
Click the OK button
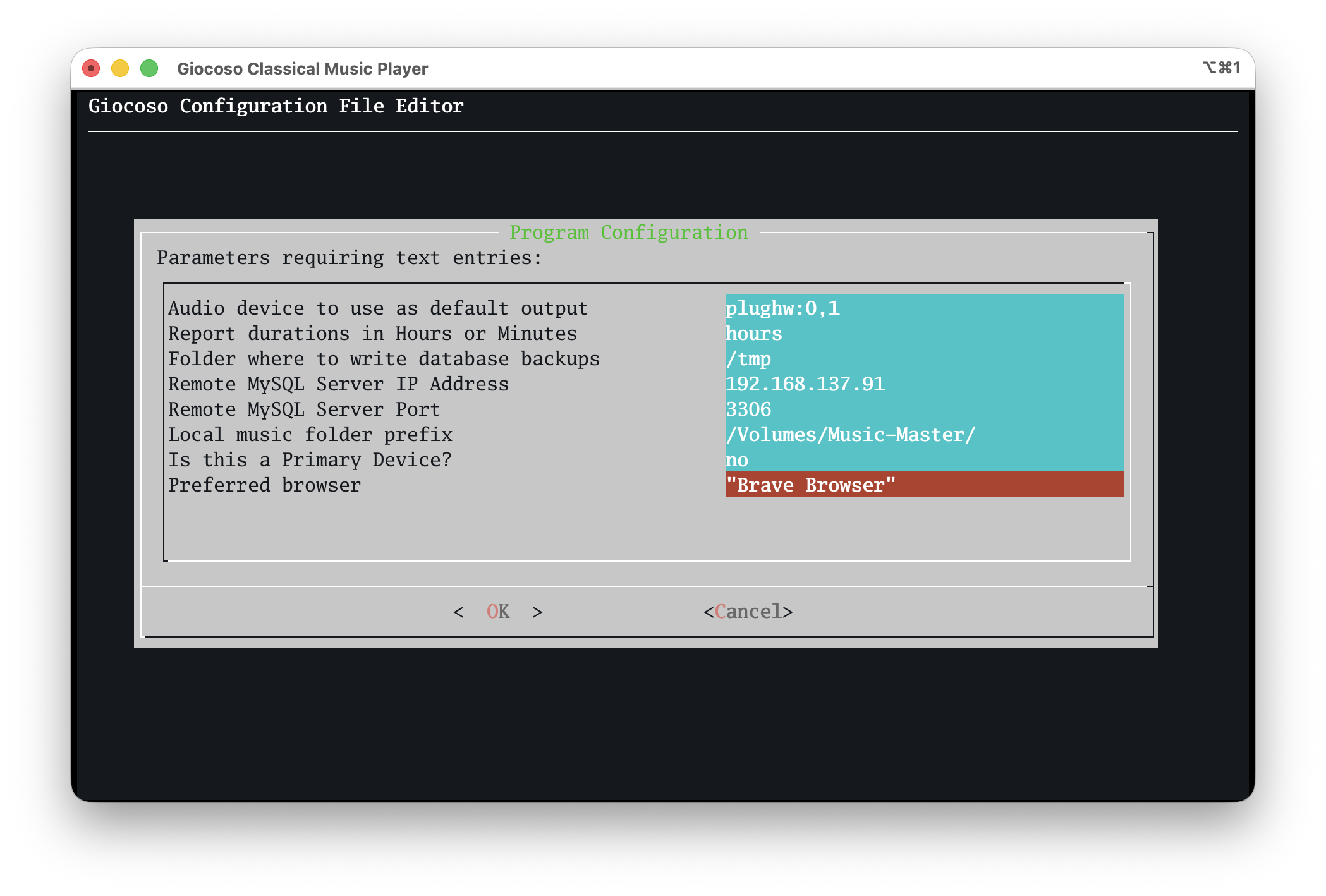pos(498,612)
